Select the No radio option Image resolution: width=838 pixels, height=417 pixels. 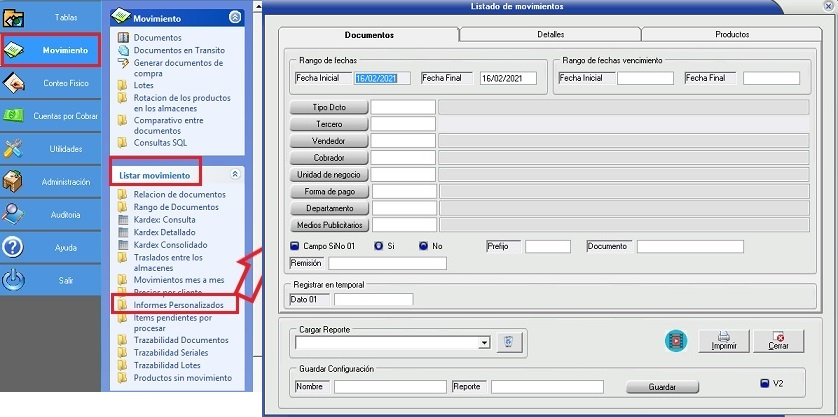(x=424, y=246)
